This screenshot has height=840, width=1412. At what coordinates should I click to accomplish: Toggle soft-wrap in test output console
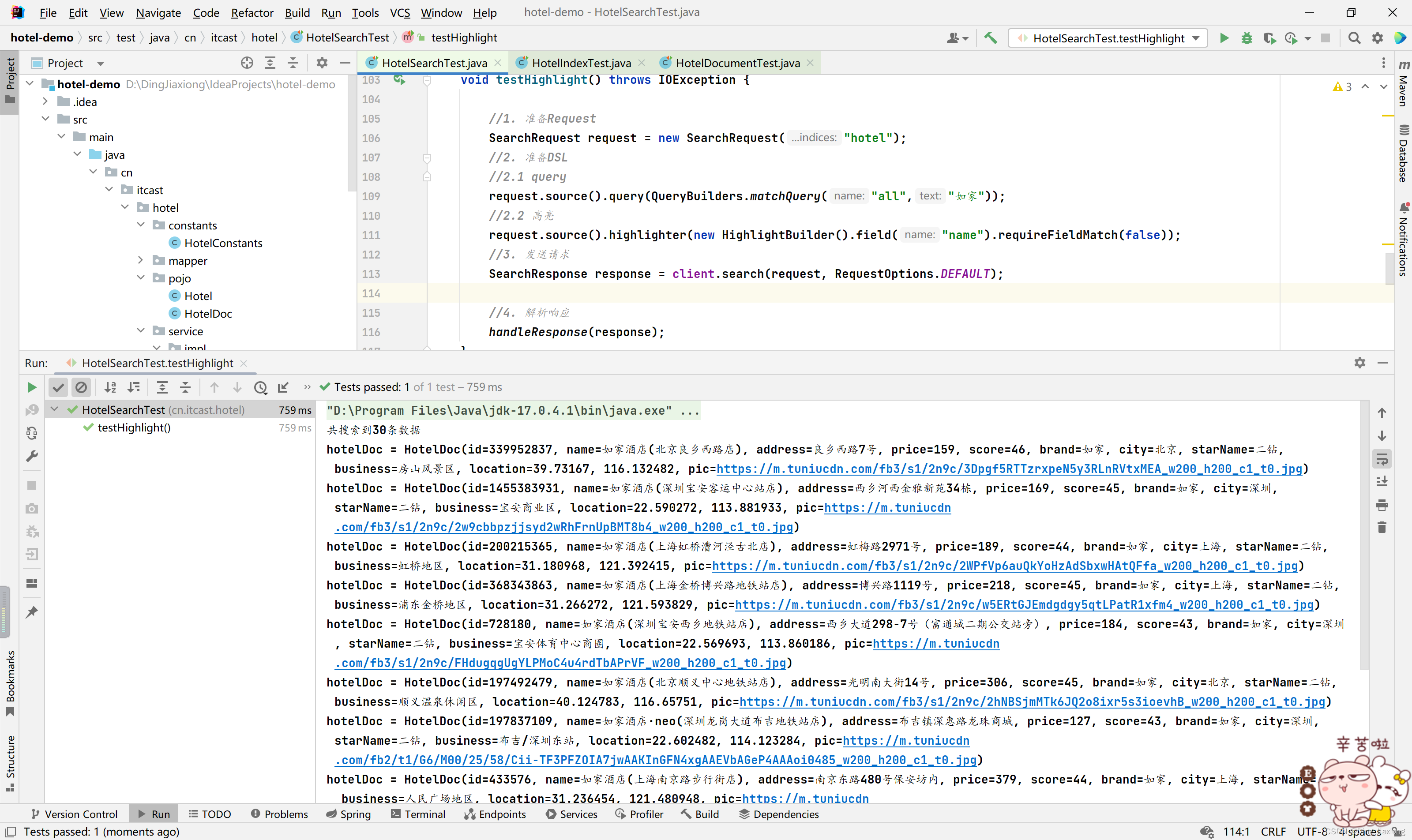coord(1382,458)
